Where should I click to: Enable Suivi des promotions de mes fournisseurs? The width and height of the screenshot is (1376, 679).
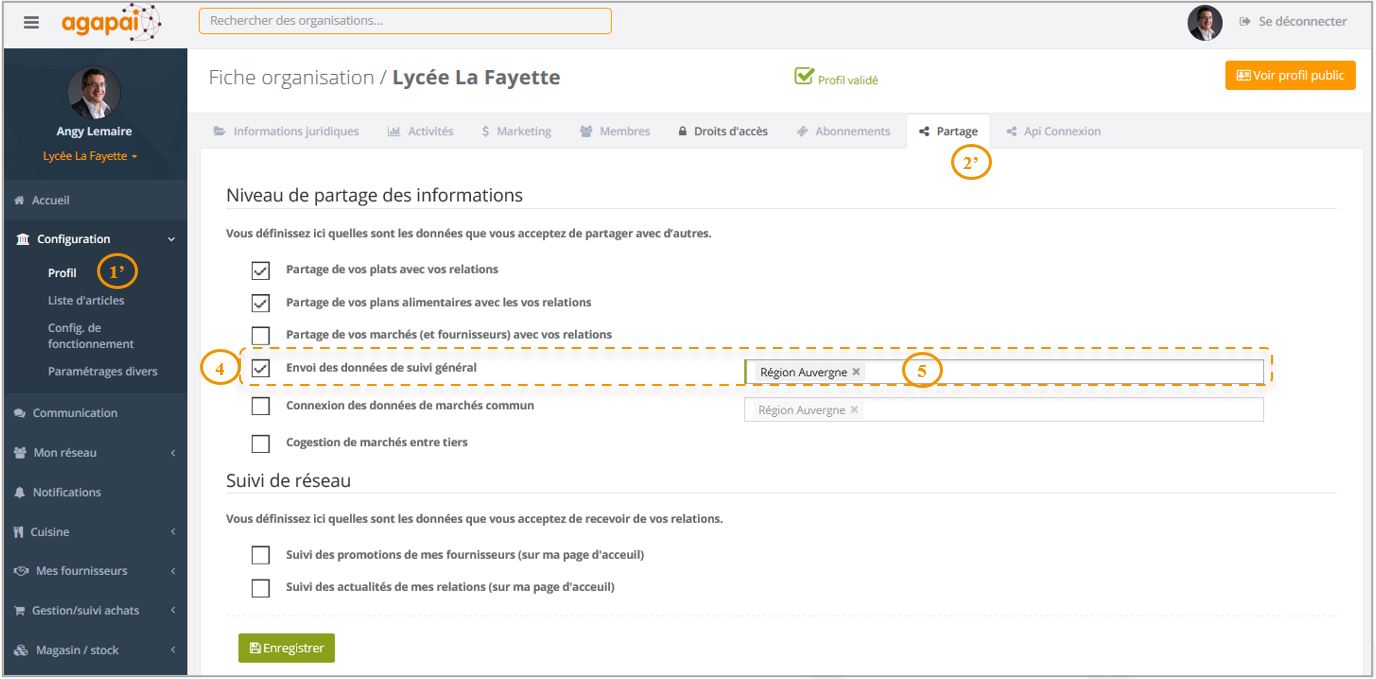pos(261,555)
